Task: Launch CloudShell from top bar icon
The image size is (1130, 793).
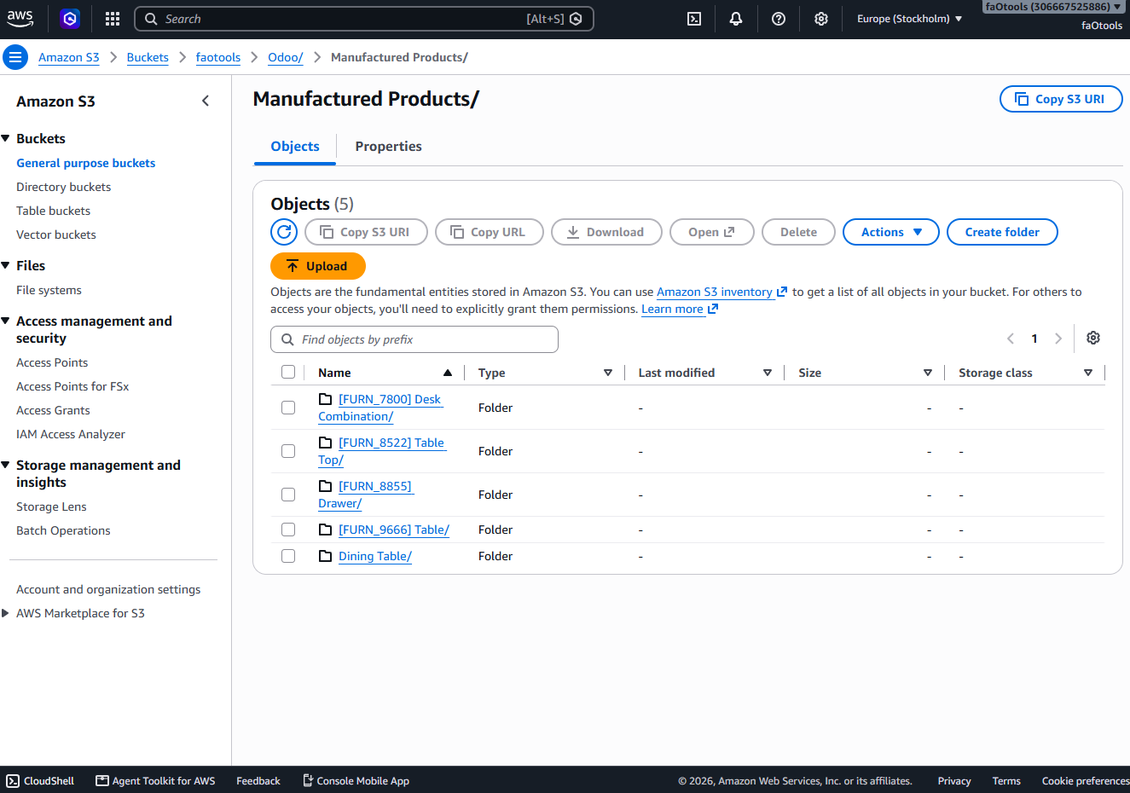Action: [694, 19]
